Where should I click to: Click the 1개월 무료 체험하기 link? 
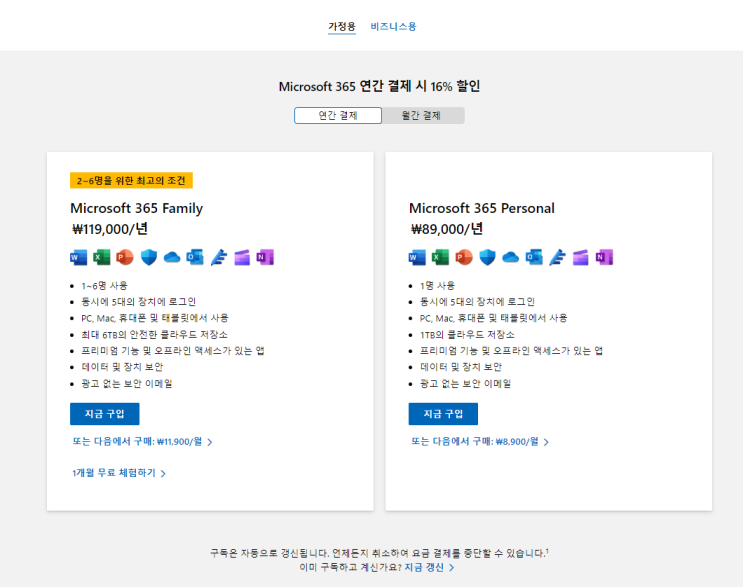click(118, 473)
